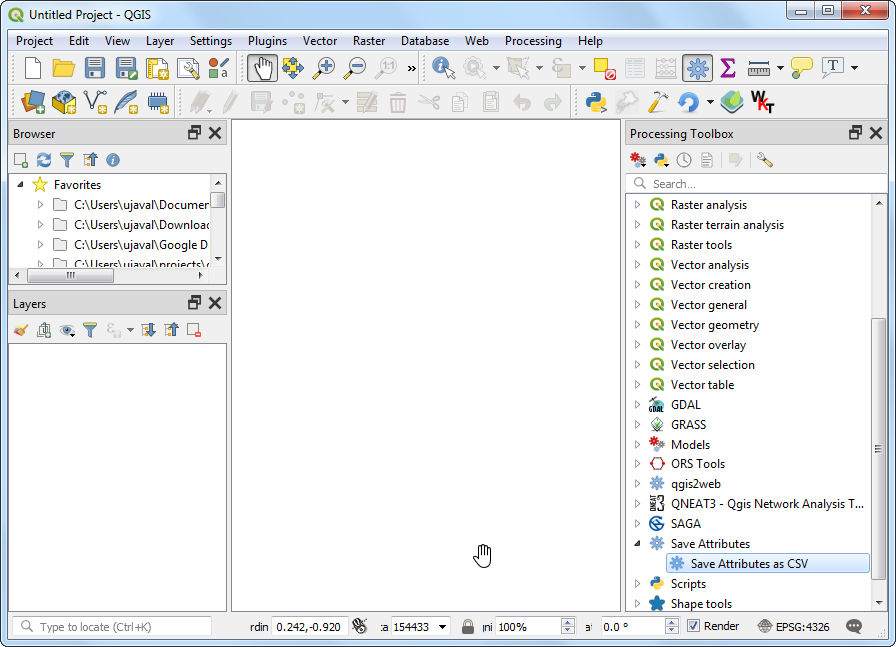The height and width of the screenshot is (647, 896).
Task: Toggle the Processing Toolbox gear button
Action: pyautogui.click(x=697, y=68)
